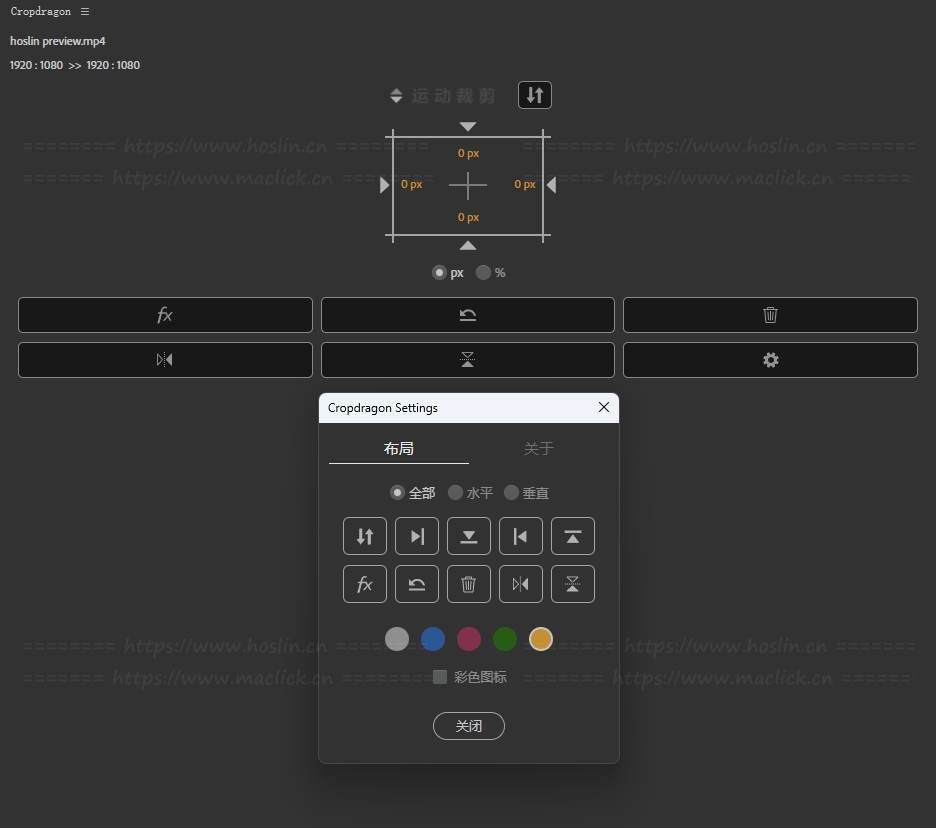Switch to the 关于 tab

click(538, 448)
